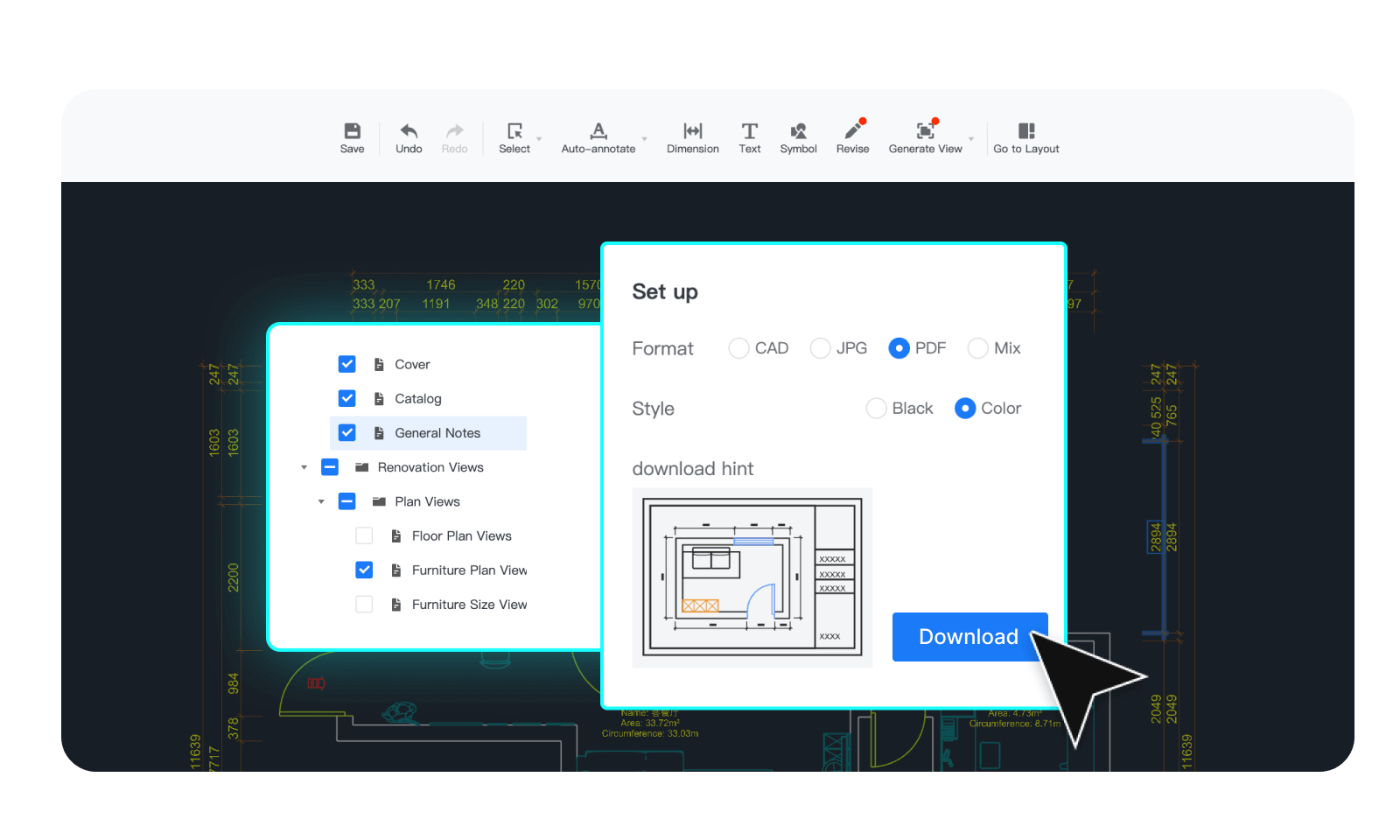
Task: Click the Floor Plan Views label
Action: click(462, 535)
